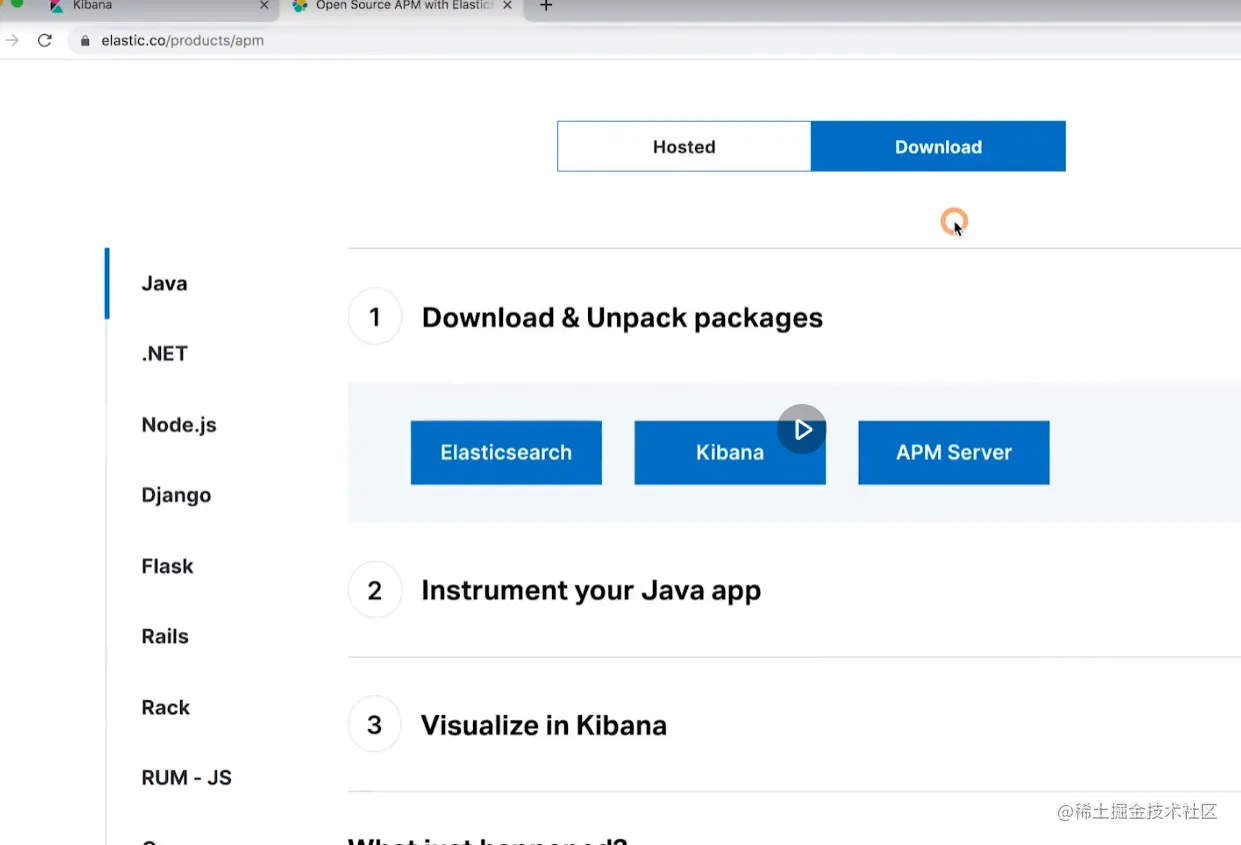Choose RUM - JS in the sidebar
Screen dimensions: 1241x845
186,778
